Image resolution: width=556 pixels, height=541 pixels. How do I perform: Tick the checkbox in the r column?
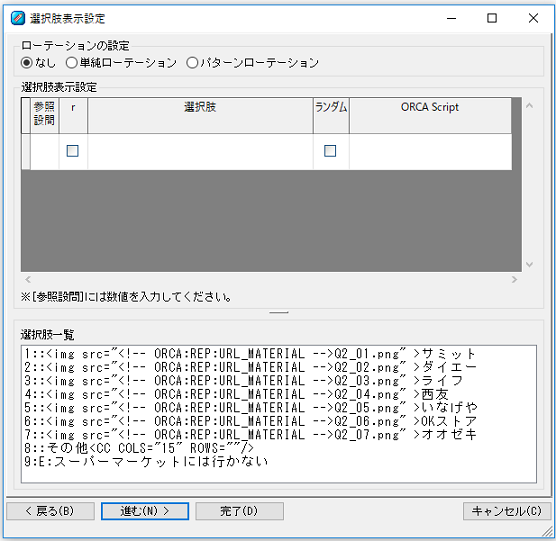tap(73, 151)
